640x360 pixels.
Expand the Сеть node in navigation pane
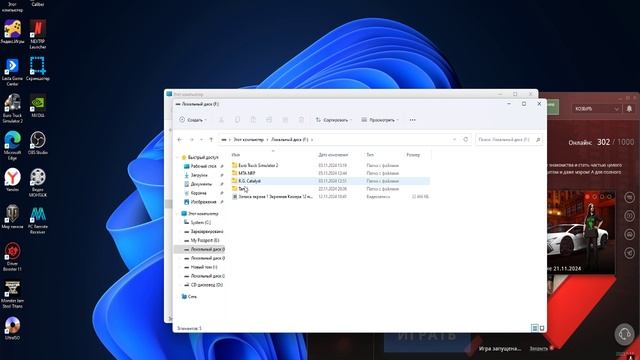178,297
